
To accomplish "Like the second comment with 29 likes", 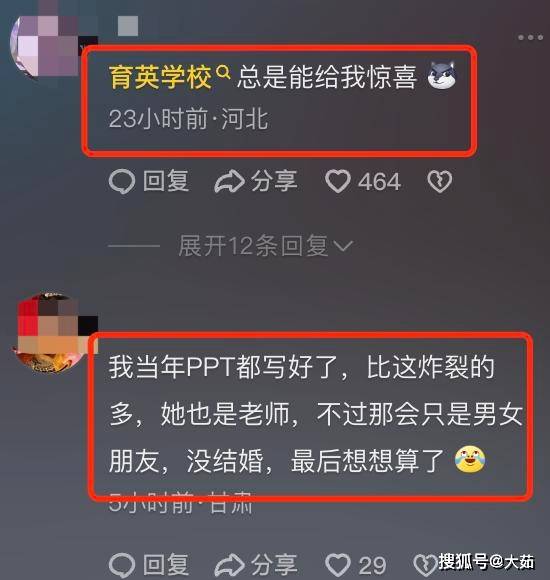I will click(337, 565).
